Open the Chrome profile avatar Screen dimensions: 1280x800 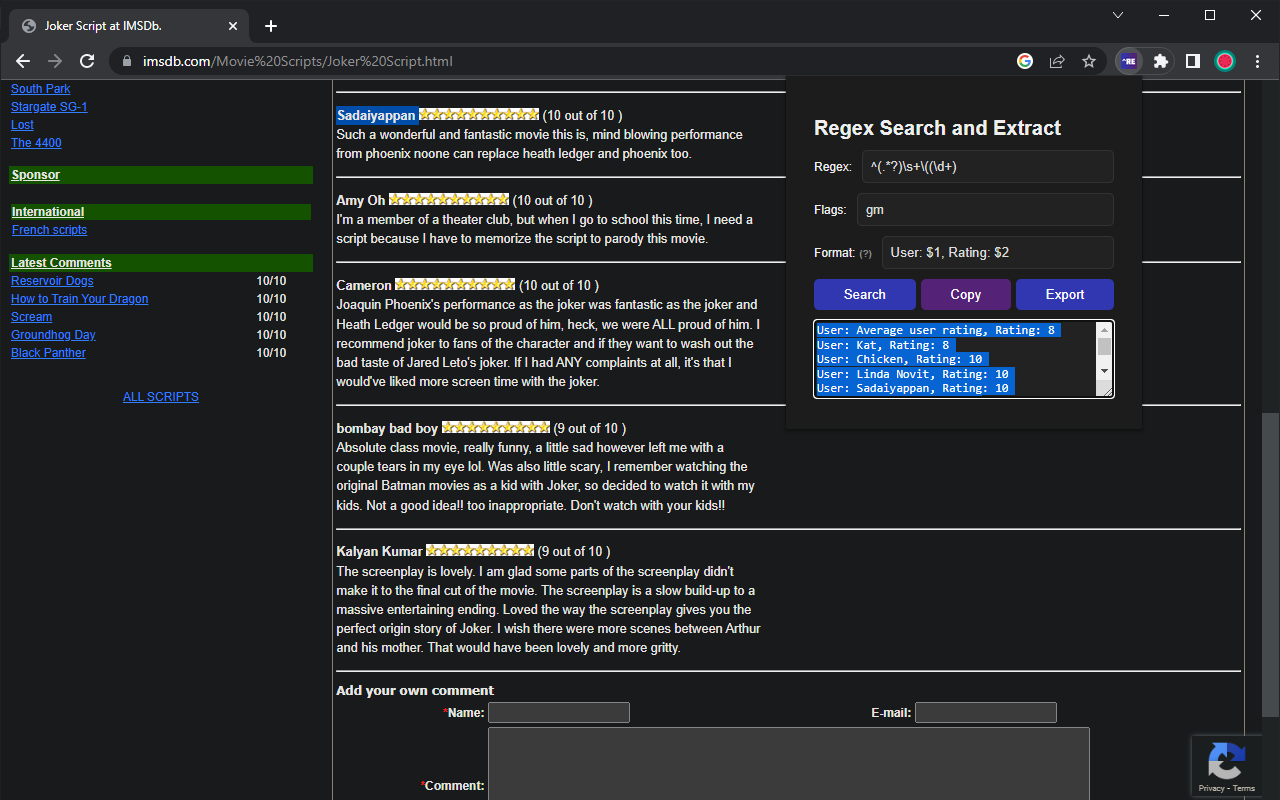coord(1225,61)
